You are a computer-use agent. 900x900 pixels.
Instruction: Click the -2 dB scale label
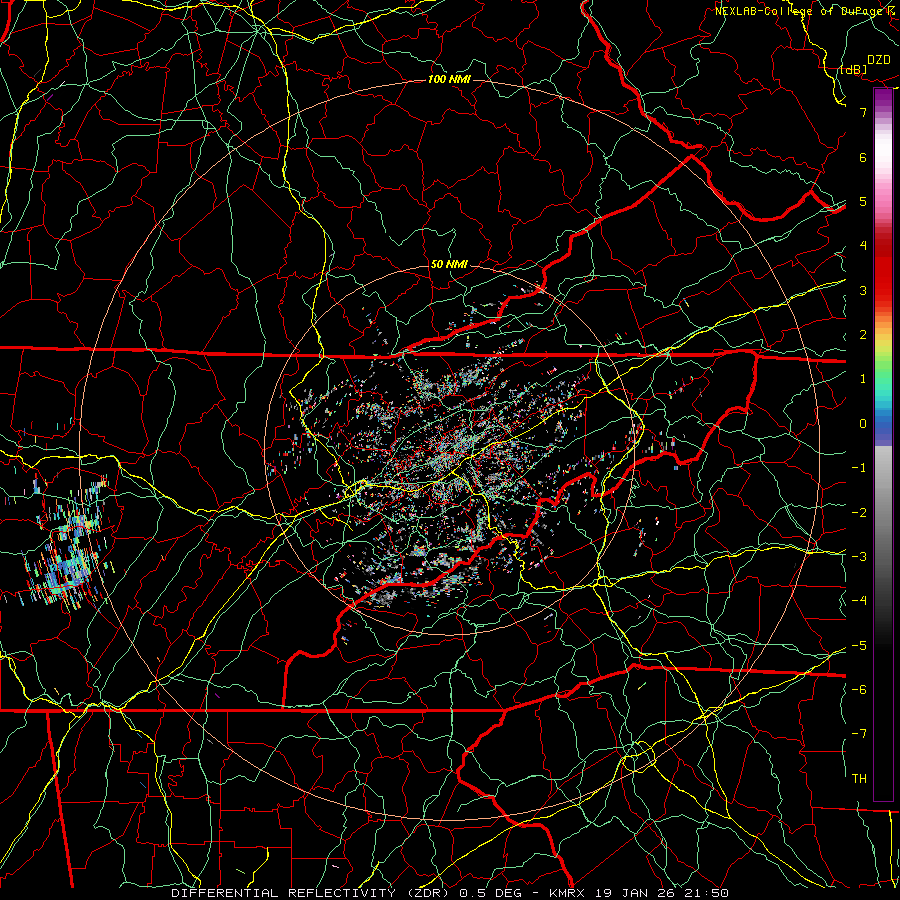(859, 513)
